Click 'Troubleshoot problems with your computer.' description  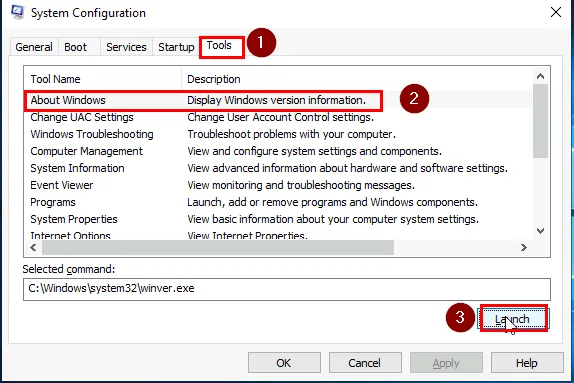(x=291, y=134)
